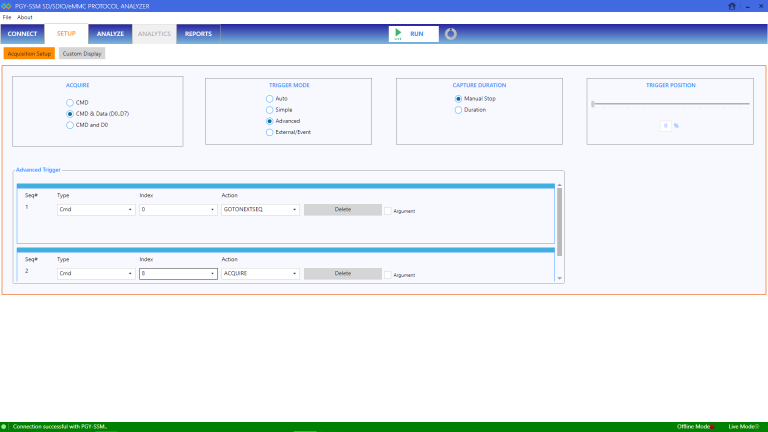Select Manual Stop capture duration

pyautogui.click(x=458, y=98)
